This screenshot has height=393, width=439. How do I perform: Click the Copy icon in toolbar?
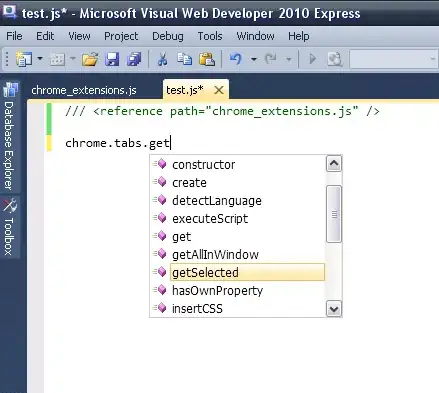coord(184,59)
